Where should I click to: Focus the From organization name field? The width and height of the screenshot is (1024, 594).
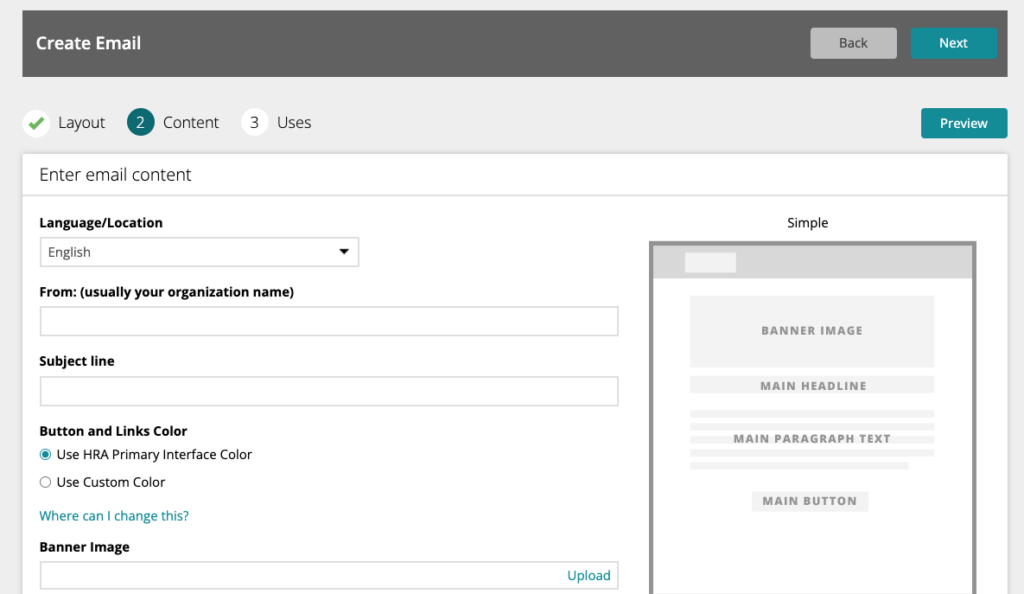328,321
